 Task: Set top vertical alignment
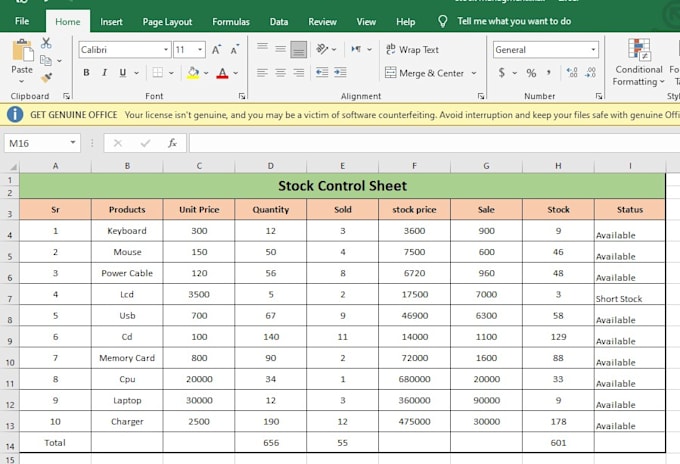coord(262,47)
